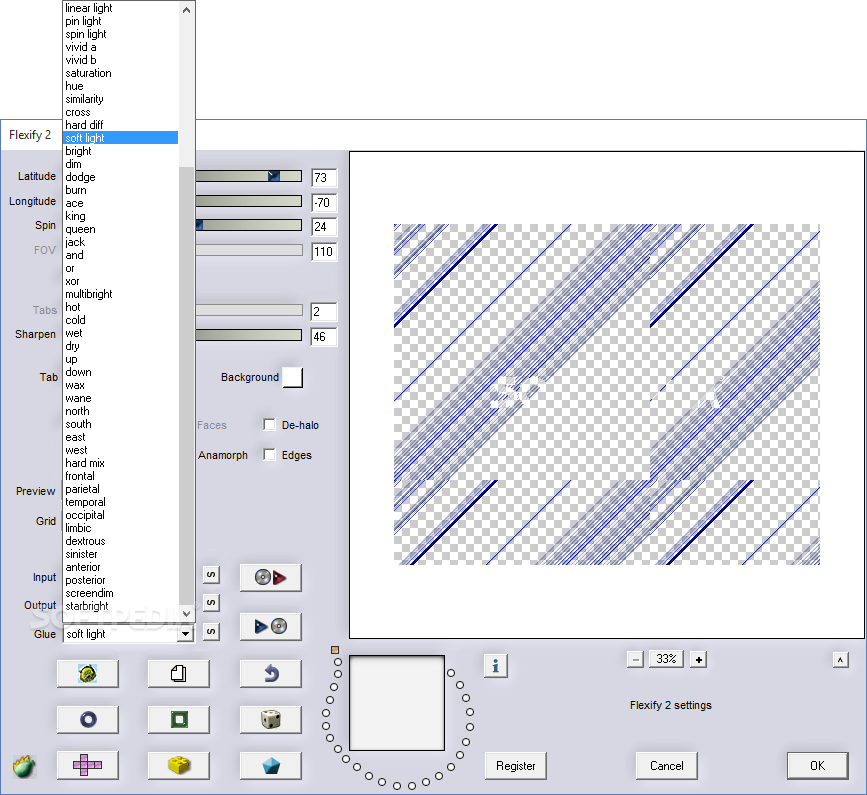The image size is (867, 795).
Task: Click the Longitude value field -70
Action: pos(324,202)
